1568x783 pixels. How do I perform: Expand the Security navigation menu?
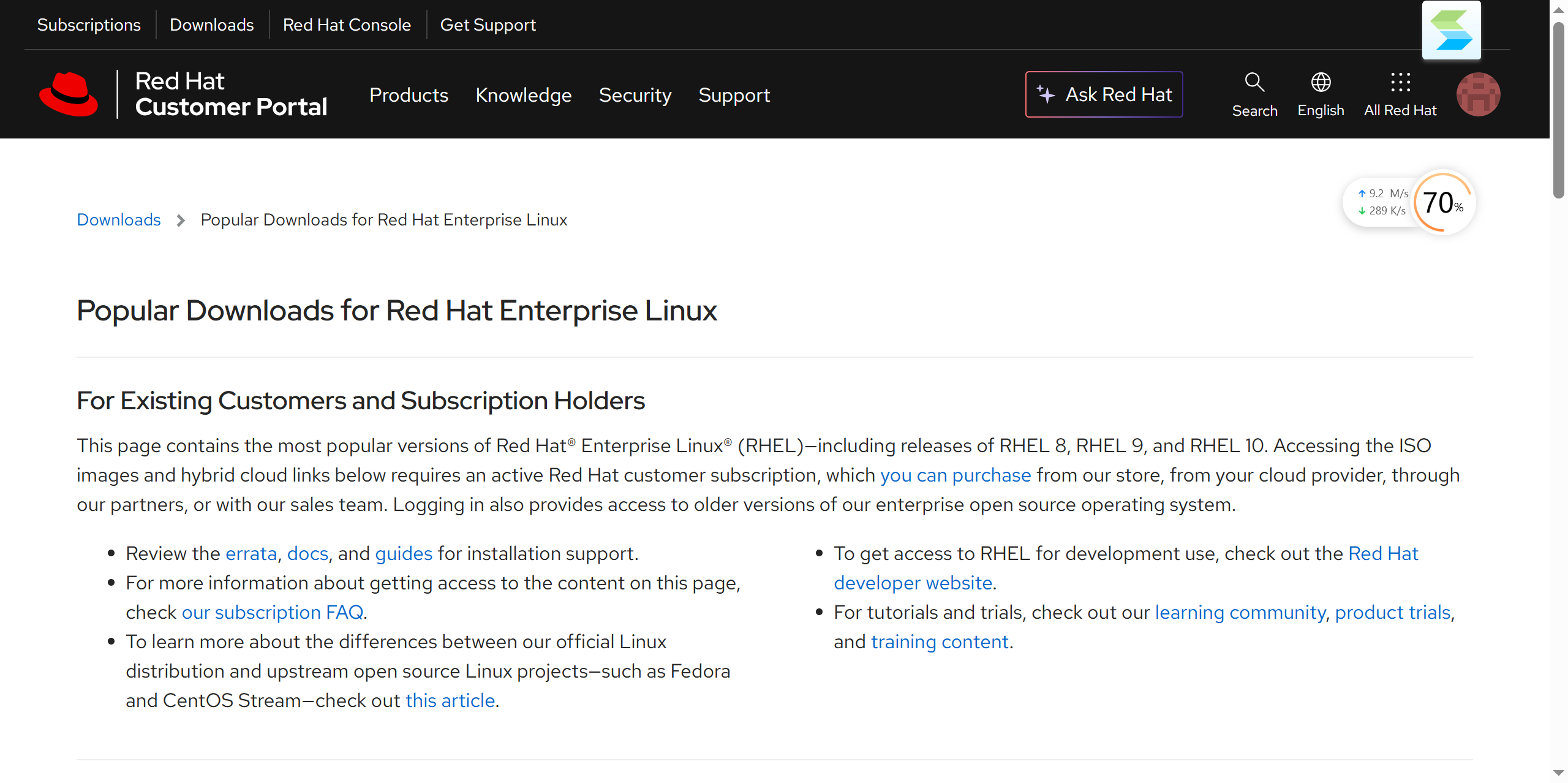click(x=635, y=95)
